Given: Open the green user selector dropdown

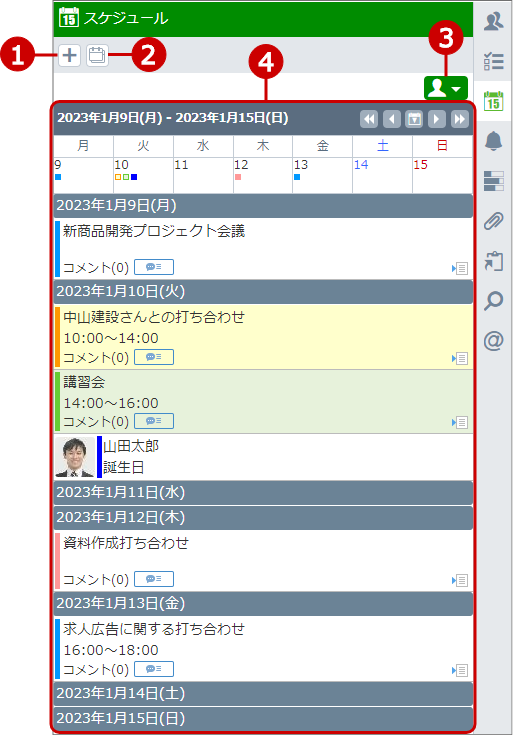Looking at the screenshot, I should click(445, 88).
